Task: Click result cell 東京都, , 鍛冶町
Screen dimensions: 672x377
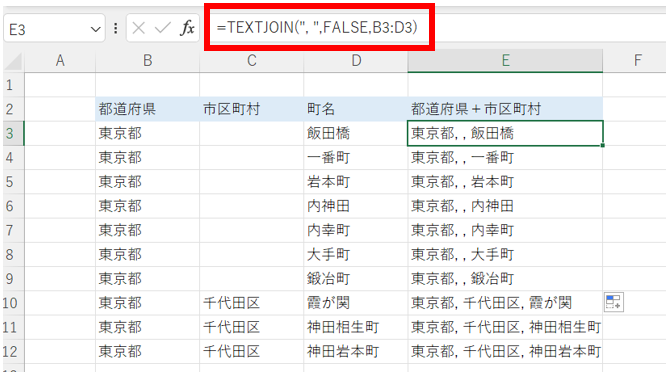Action: pyautogui.click(x=505, y=278)
